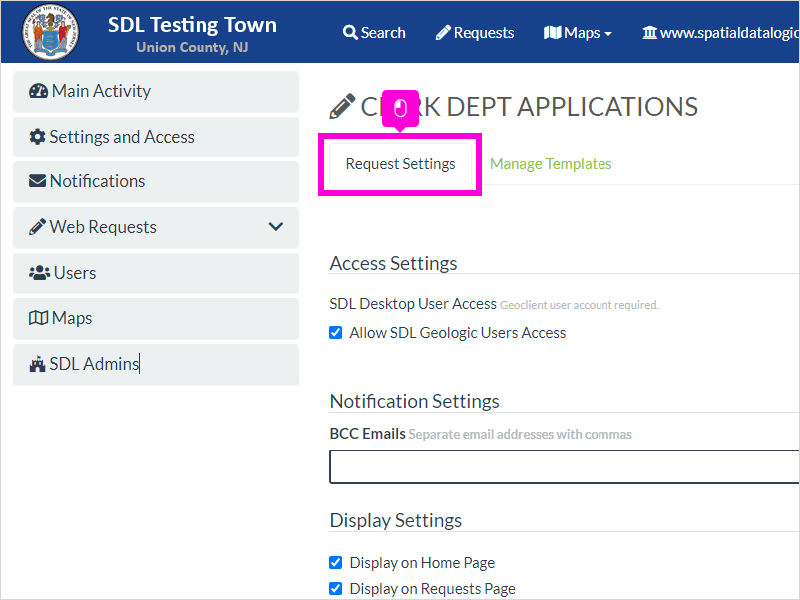Open SDL Admins in the sidebar

(156, 364)
